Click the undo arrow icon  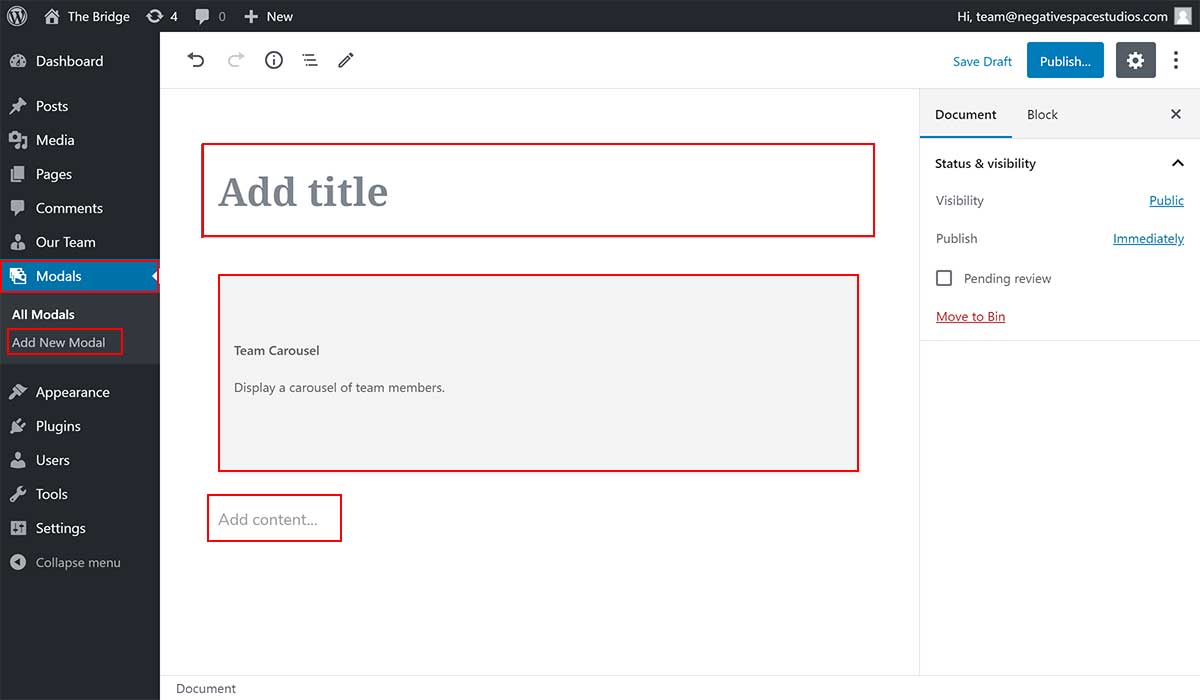tap(196, 61)
